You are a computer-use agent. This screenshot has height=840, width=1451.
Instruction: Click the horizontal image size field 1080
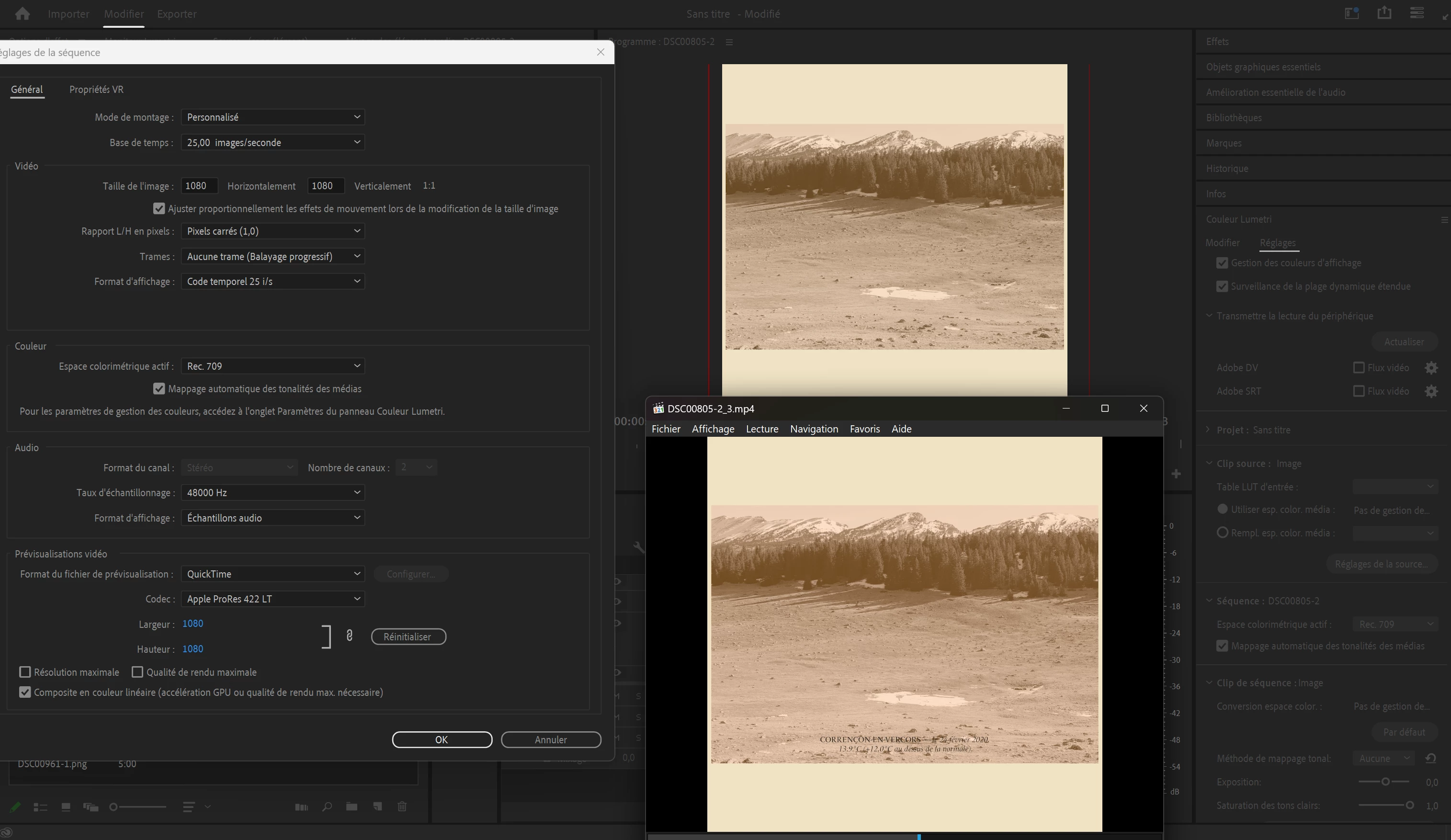[x=199, y=186]
